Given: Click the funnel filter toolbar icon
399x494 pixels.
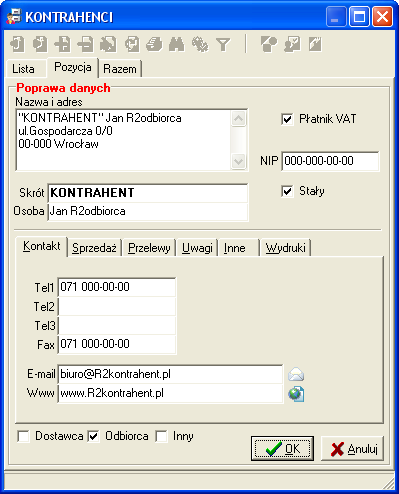Looking at the screenshot, I should (x=223, y=44).
